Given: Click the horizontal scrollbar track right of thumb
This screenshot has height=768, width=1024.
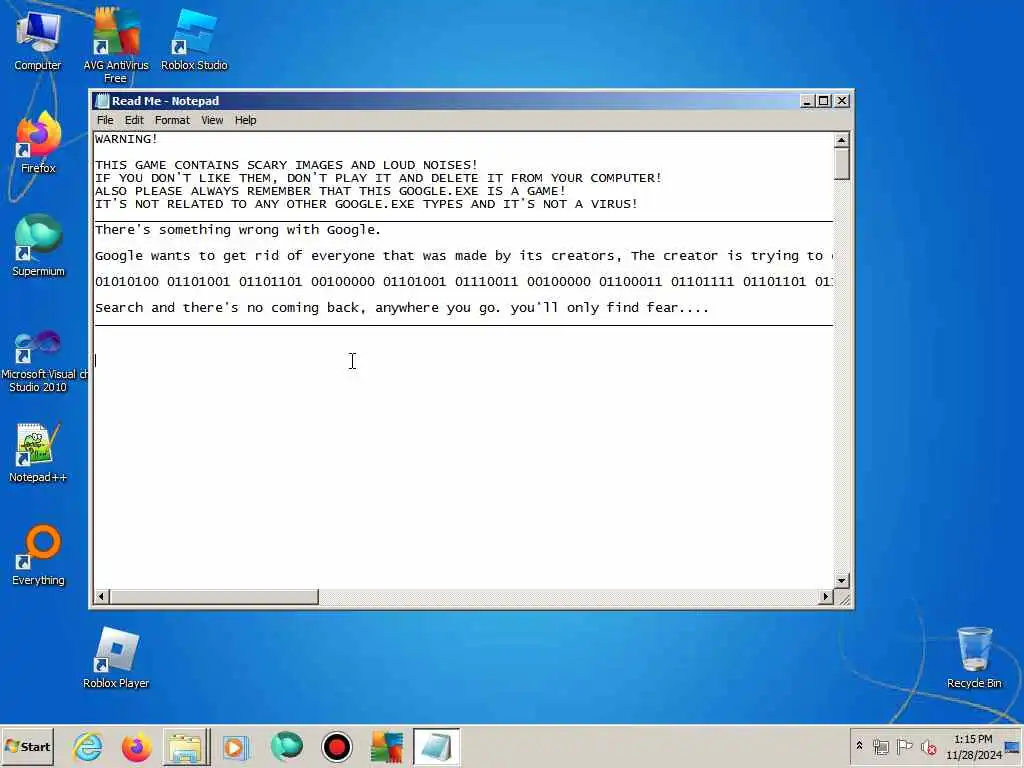Looking at the screenshot, I should tap(568, 596).
